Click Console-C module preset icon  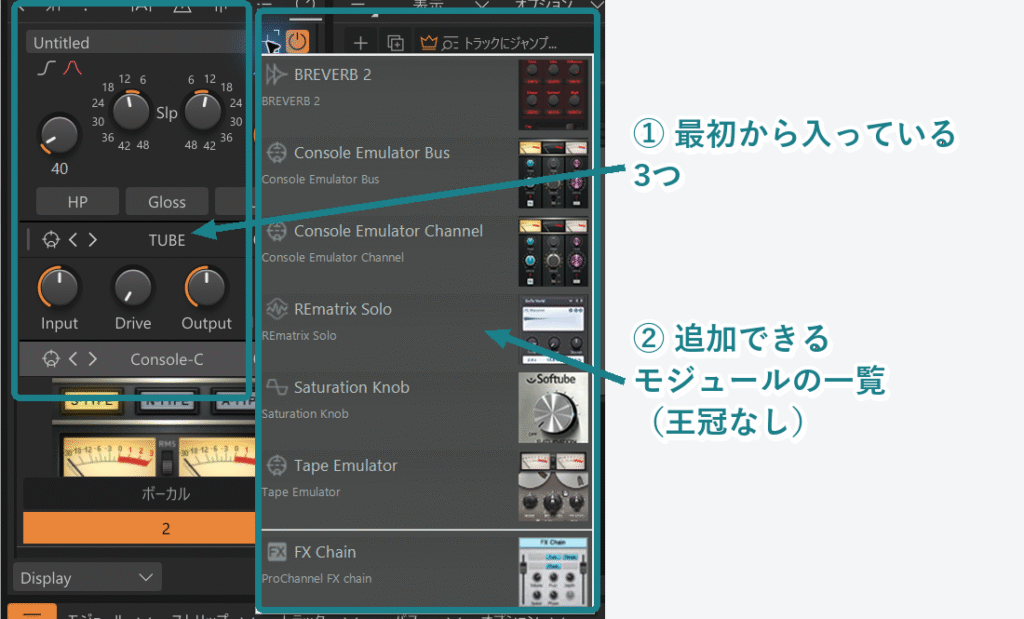coord(50,359)
